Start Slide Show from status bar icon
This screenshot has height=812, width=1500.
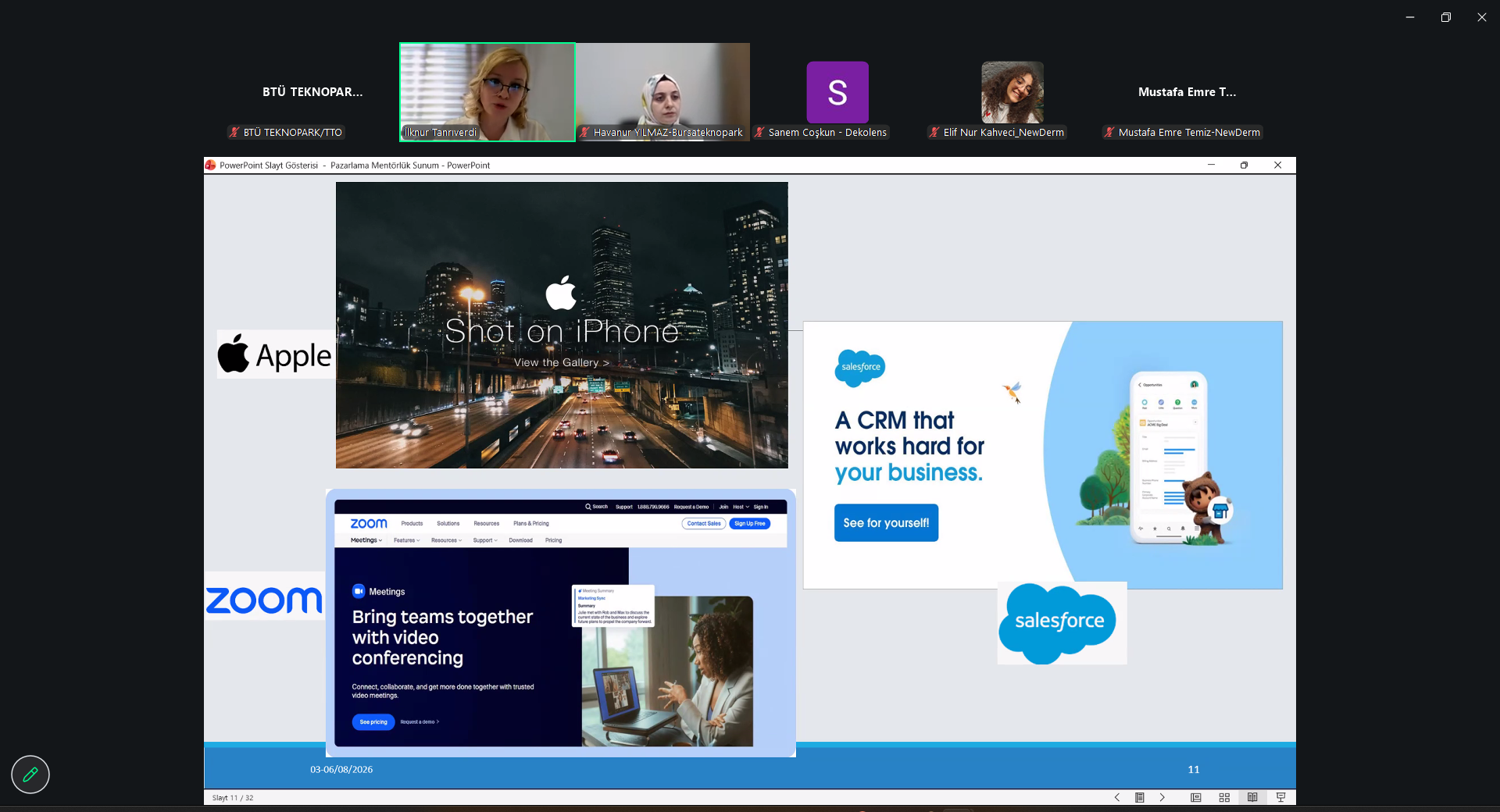pyautogui.click(x=1280, y=797)
